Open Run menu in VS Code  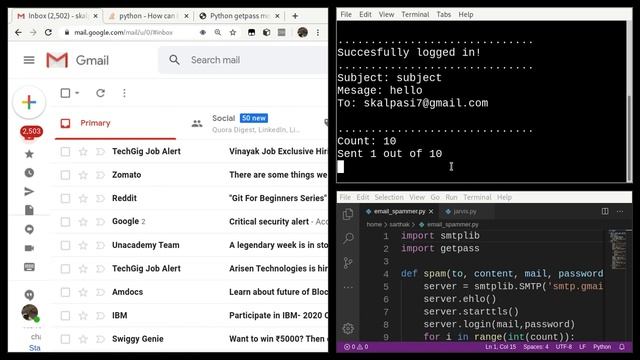coord(451,197)
